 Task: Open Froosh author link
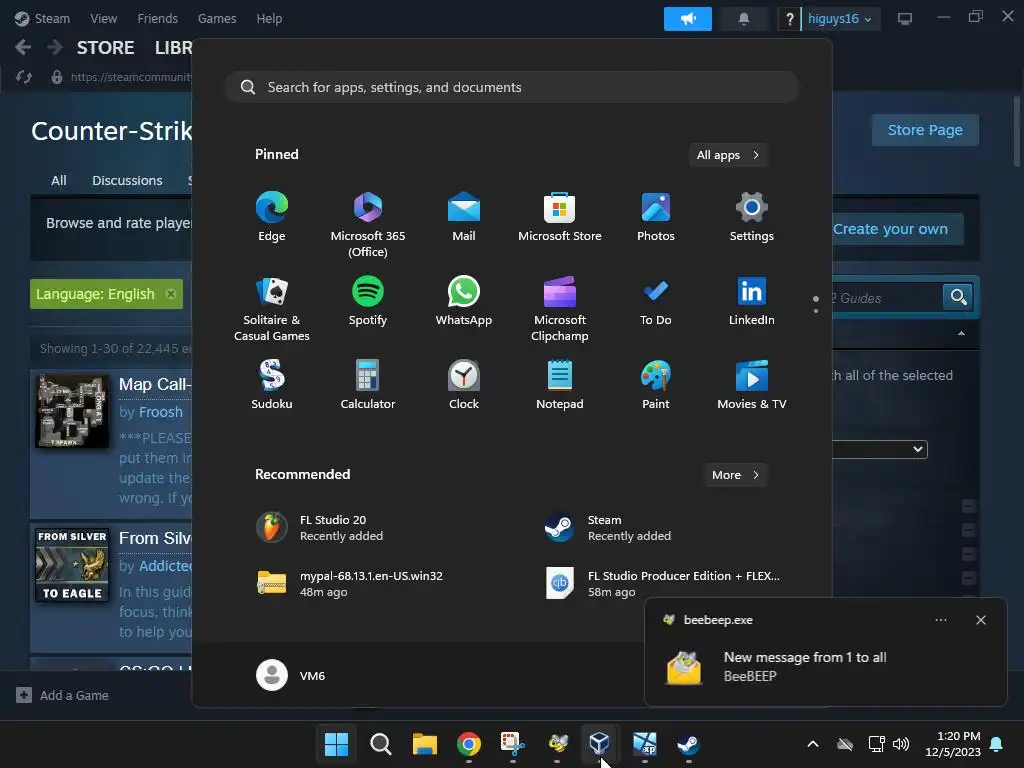point(161,412)
